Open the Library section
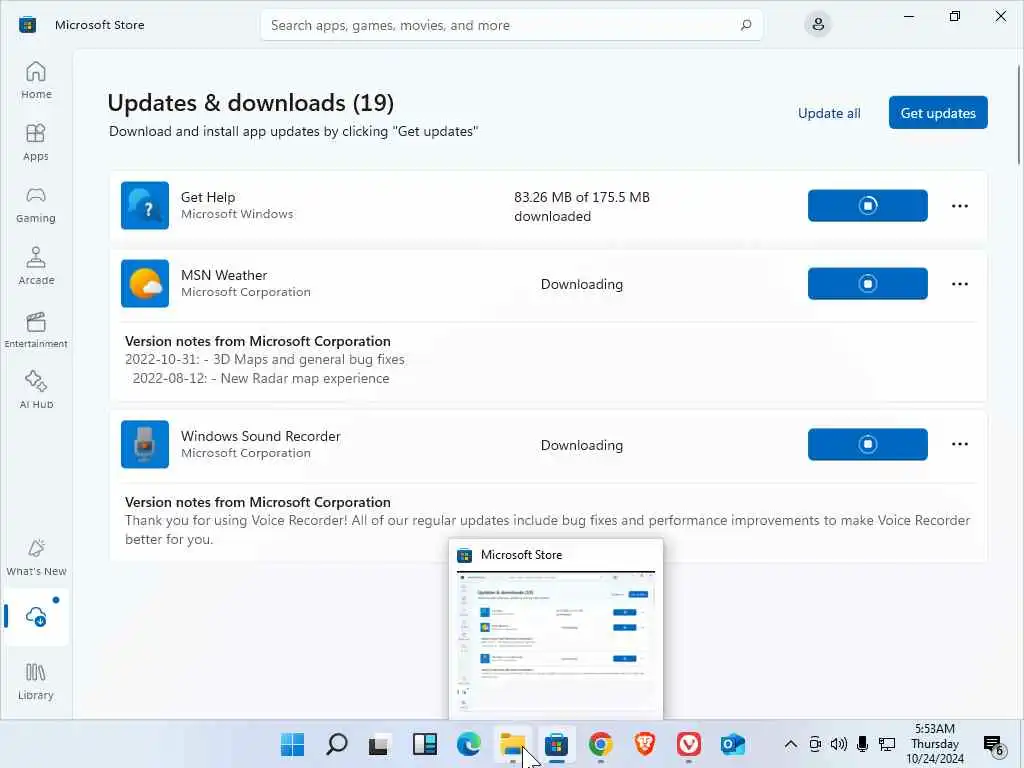The height and width of the screenshot is (768, 1024). click(x=36, y=681)
